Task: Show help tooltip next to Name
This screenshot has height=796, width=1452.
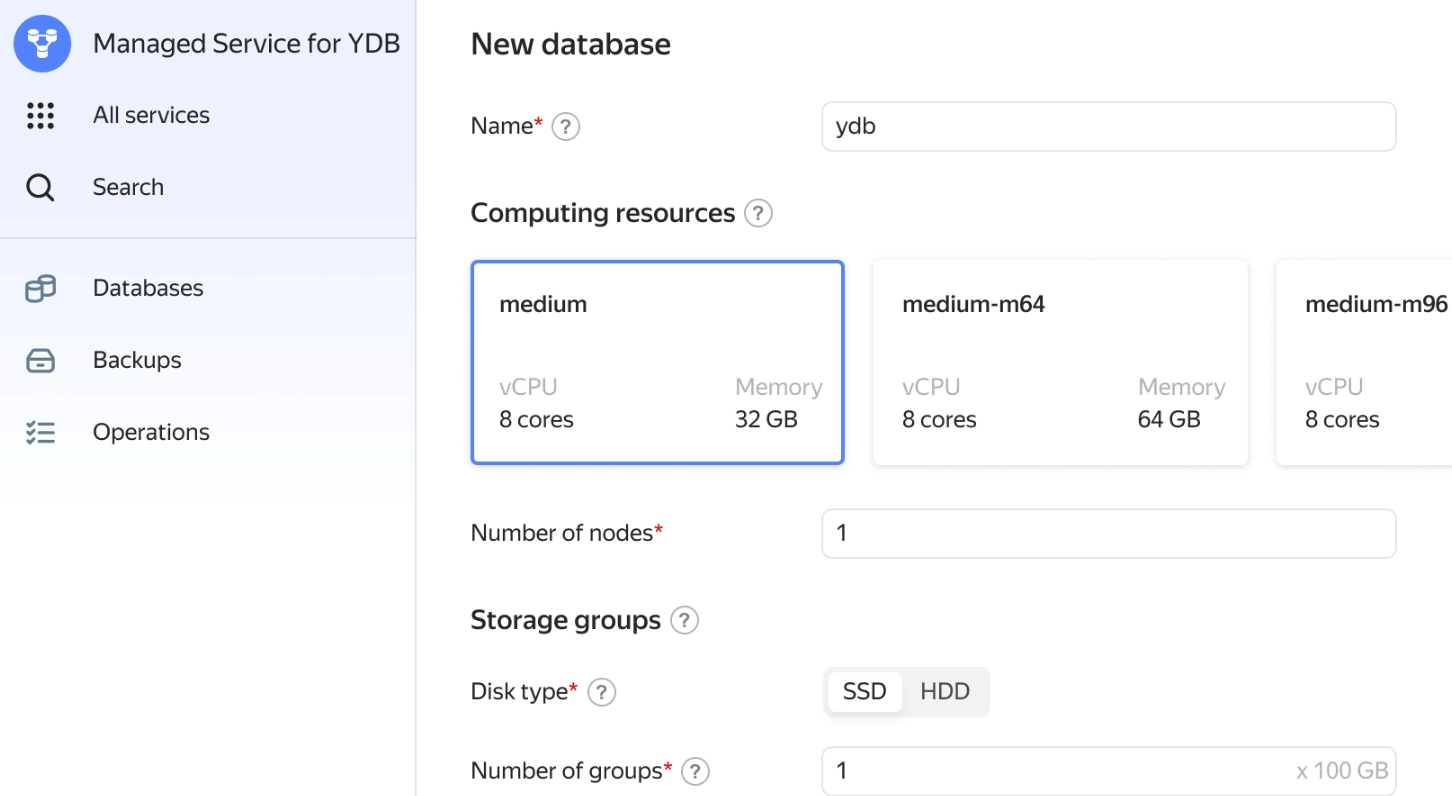Action: click(x=566, y=127)
